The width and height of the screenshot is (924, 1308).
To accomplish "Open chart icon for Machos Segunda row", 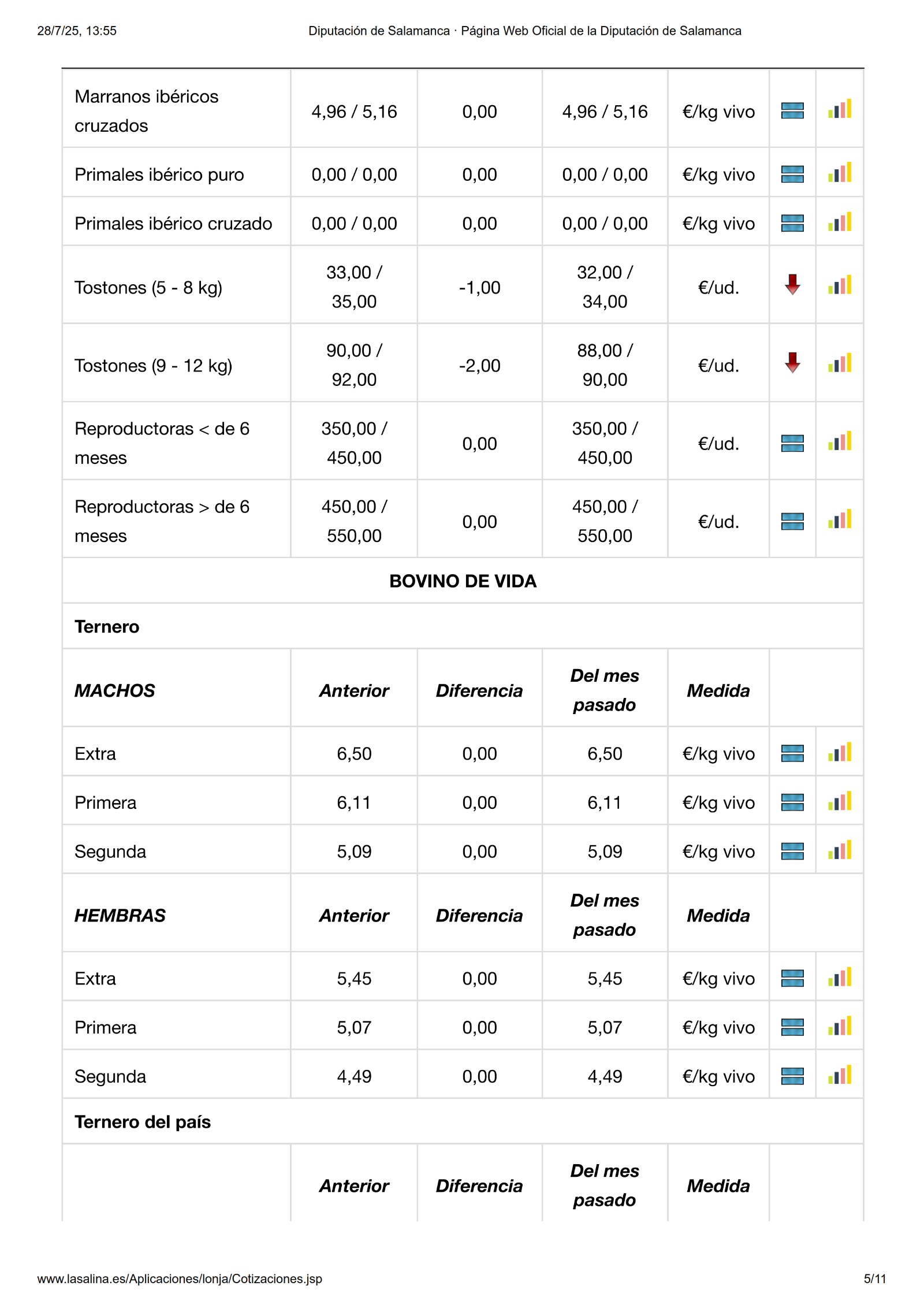I will pyautogui.click(x=839, y=850).
